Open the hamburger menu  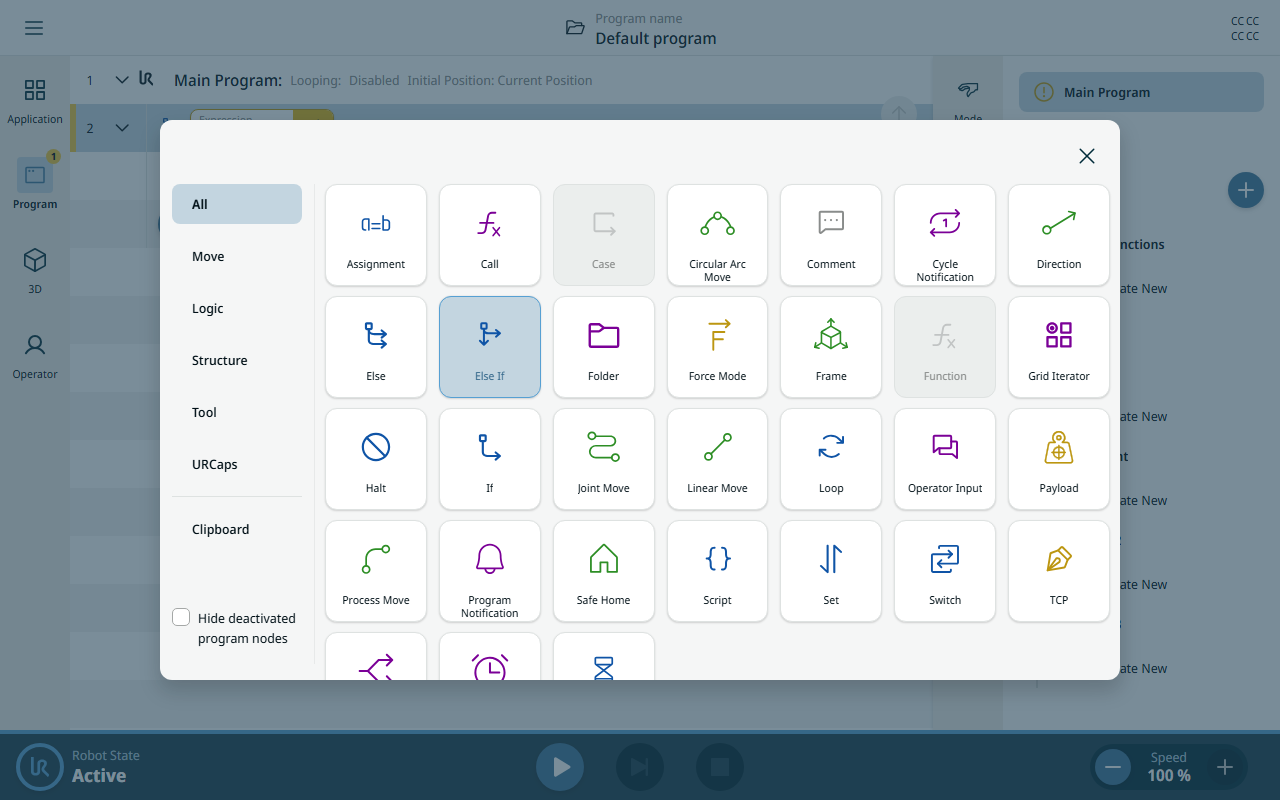tap(34, 28)
